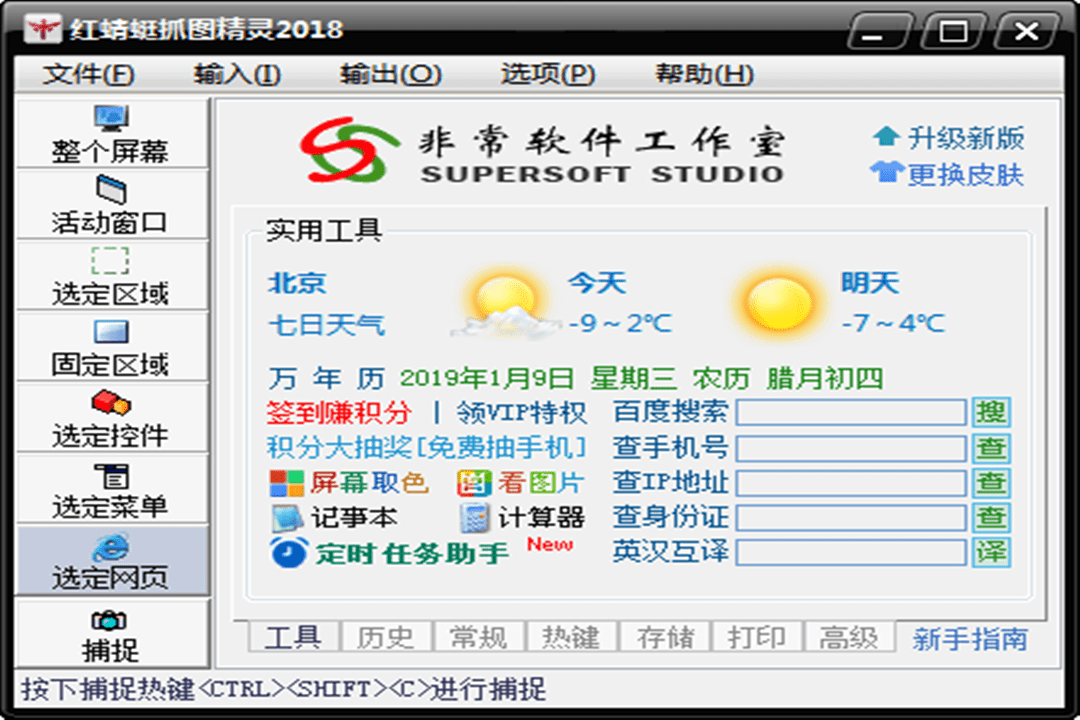Open screen color picker icon (屏幕取色)
Image resolution: width=1080 pixels, height=720 pixels.
(287, 483)
